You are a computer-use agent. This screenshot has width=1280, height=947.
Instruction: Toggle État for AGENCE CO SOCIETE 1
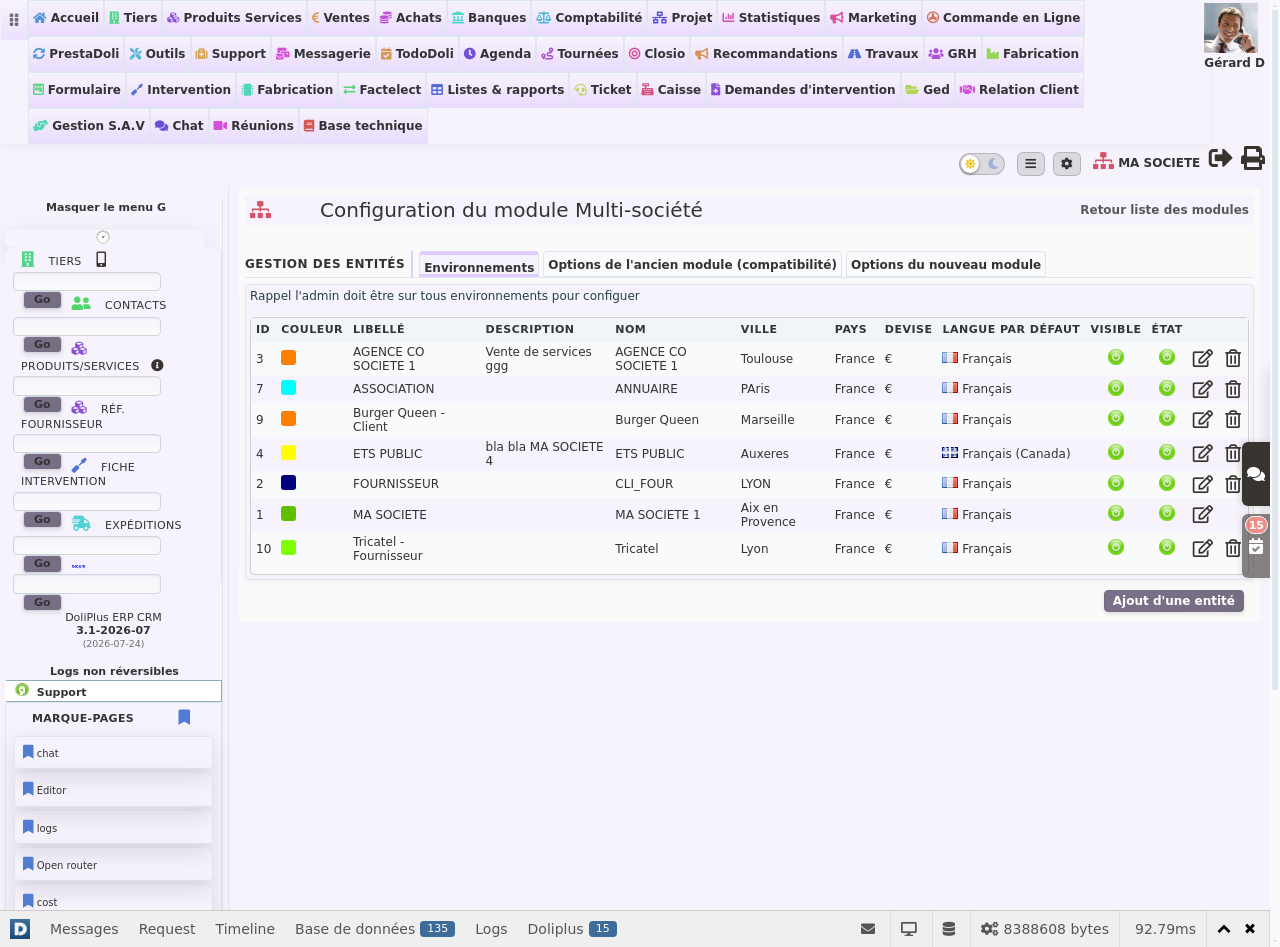click(x=1167, y=357)
